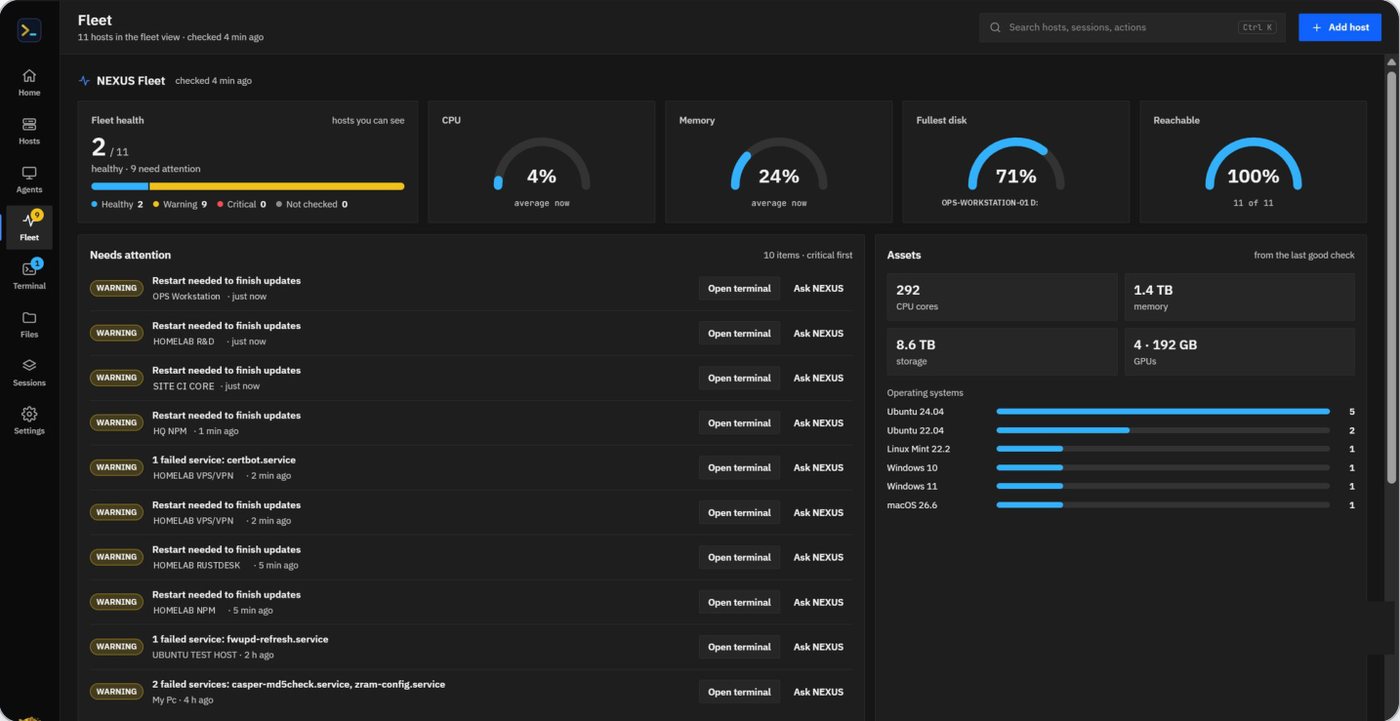Click the macOS 26.6 operating system row
1400x721 pixels.
1121,505
